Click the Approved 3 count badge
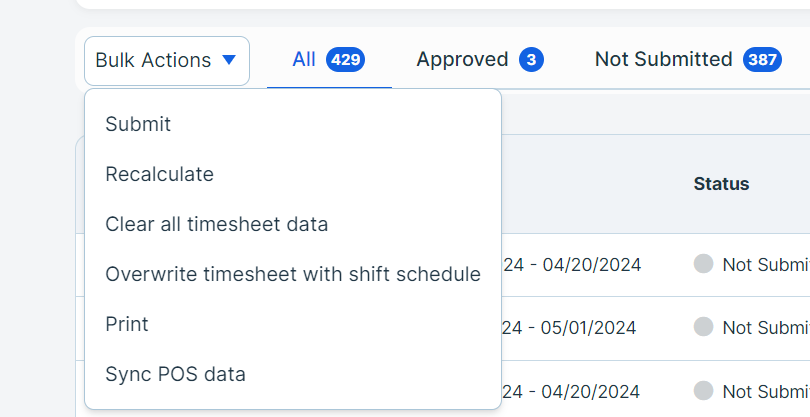Image resolution: width=810 pixels, height=417 pixels. point(531,60)
